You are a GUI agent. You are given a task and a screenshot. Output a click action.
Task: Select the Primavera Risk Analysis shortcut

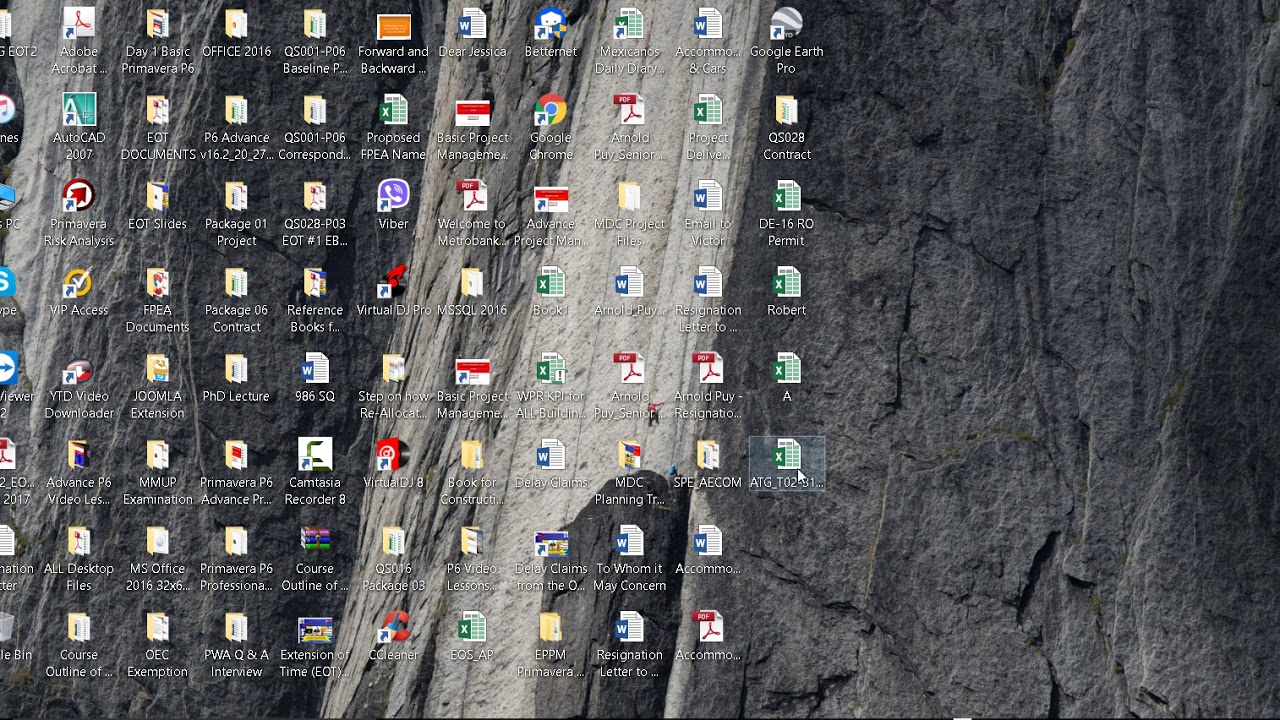coord(79,196)
